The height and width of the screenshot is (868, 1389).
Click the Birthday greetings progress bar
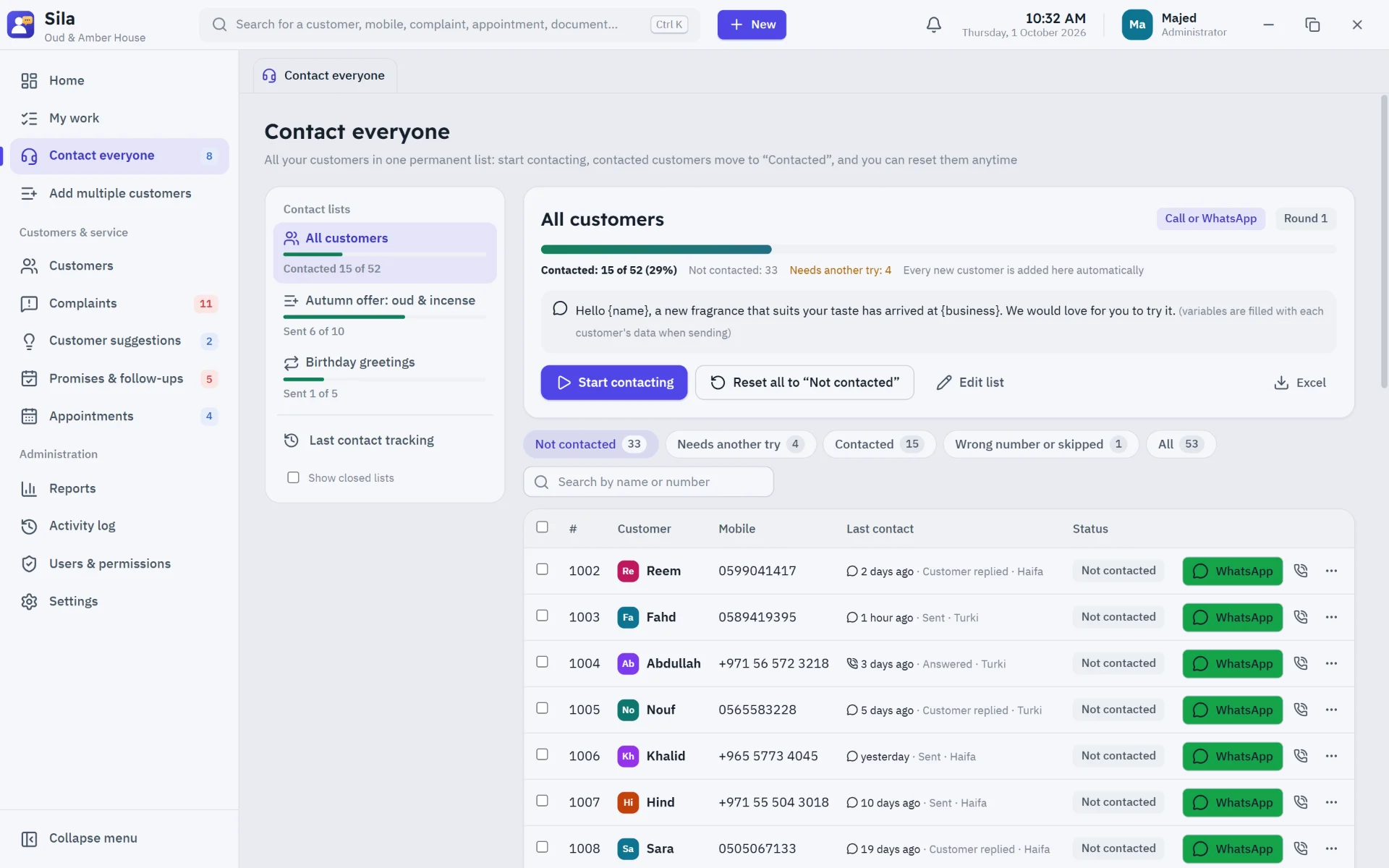(x=384, y=379)
